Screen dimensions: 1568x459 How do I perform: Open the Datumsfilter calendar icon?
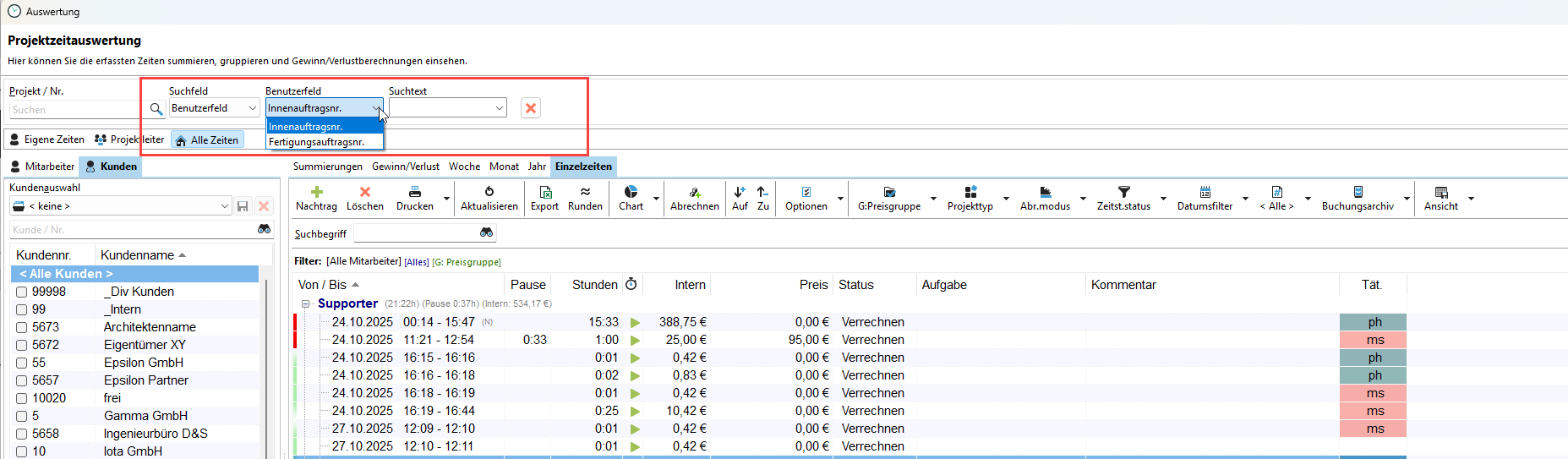(x=1205, y=193)
